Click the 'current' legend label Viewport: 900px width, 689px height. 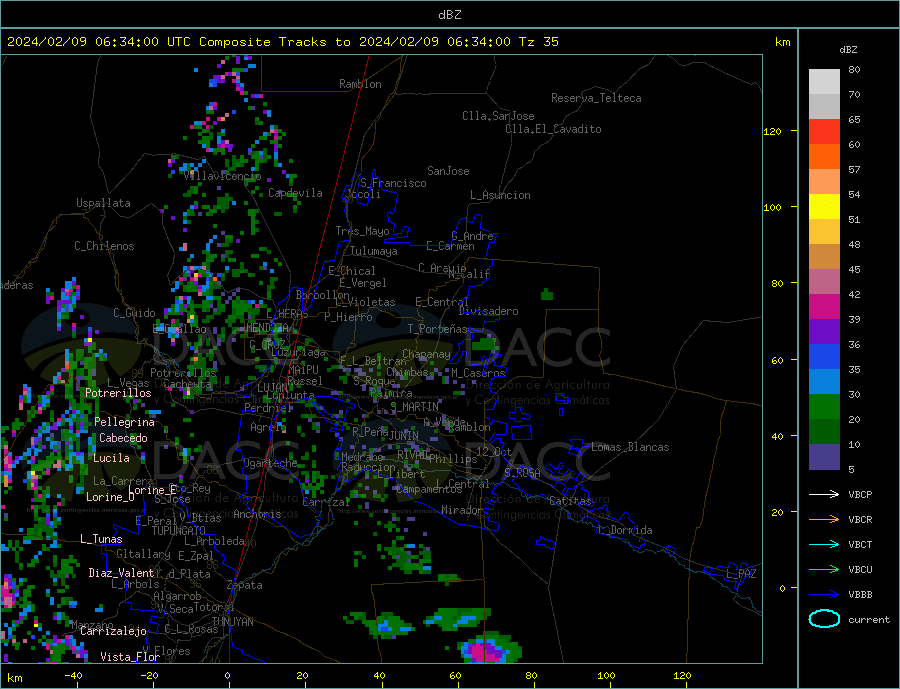click(869, 620)
